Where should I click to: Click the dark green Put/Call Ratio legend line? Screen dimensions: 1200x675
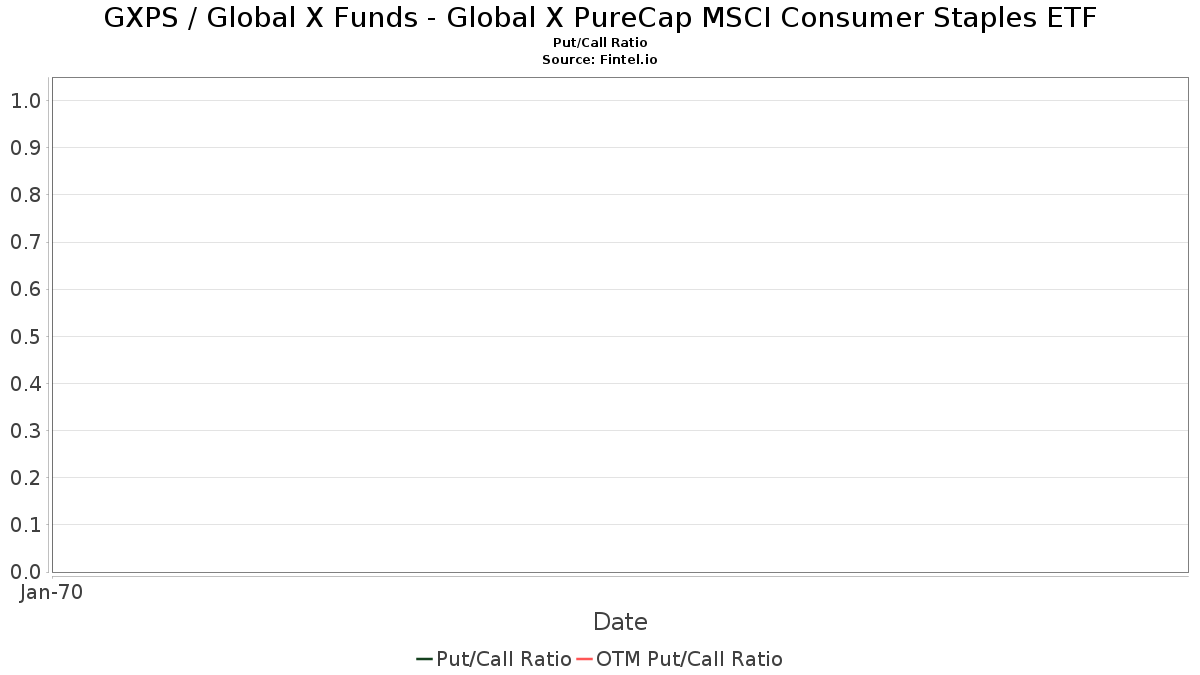(424, 659)
